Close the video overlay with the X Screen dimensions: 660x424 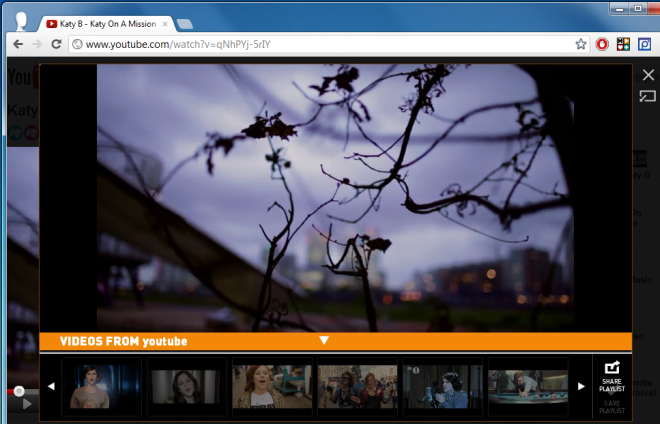[649, 75]
